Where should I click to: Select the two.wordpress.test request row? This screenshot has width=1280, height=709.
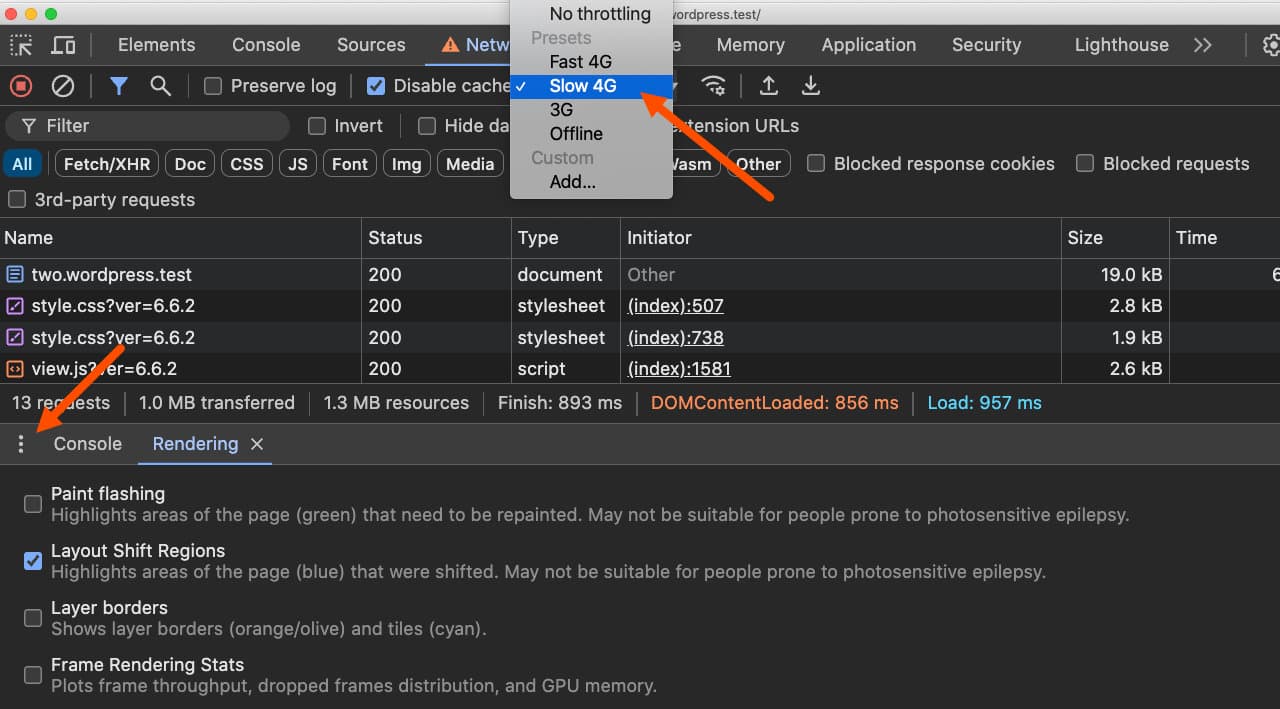[640, 274]
